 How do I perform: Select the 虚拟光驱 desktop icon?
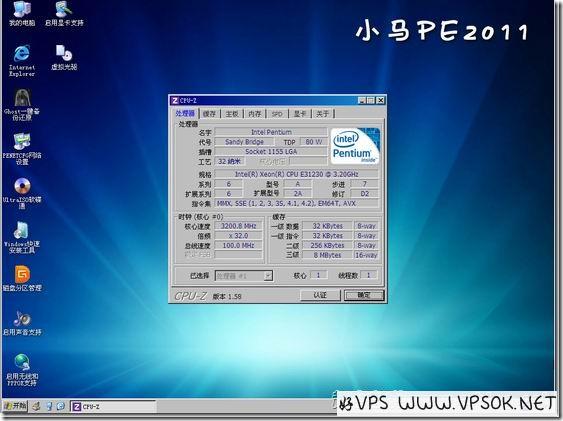point(64,57)
